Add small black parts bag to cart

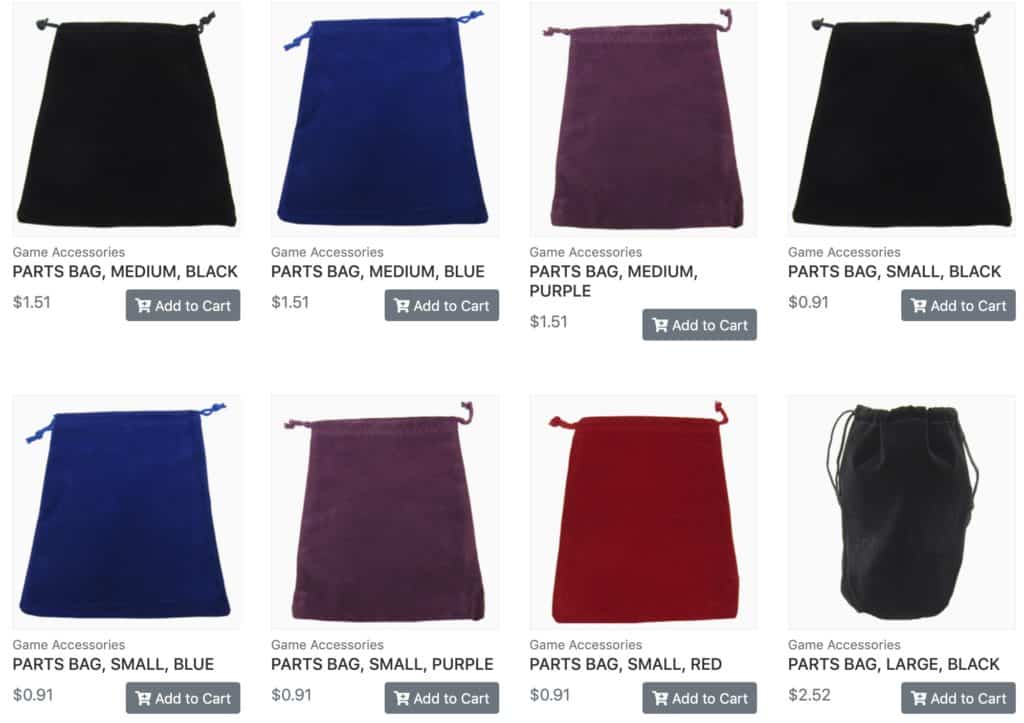point(958,305)
